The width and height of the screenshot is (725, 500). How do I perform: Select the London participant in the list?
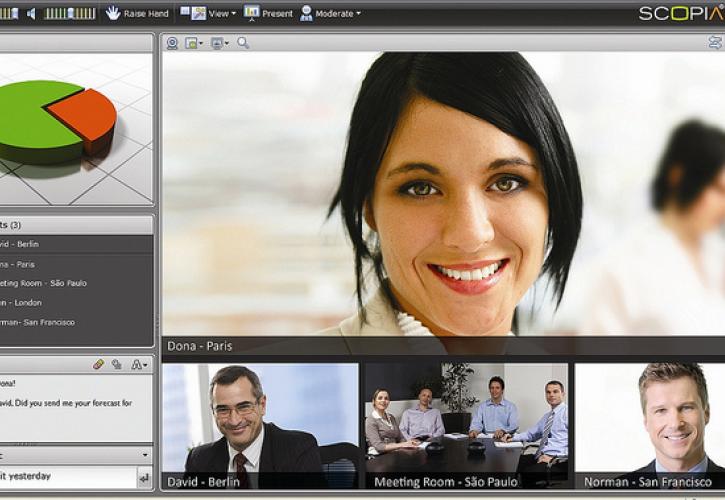click(76, 302)
